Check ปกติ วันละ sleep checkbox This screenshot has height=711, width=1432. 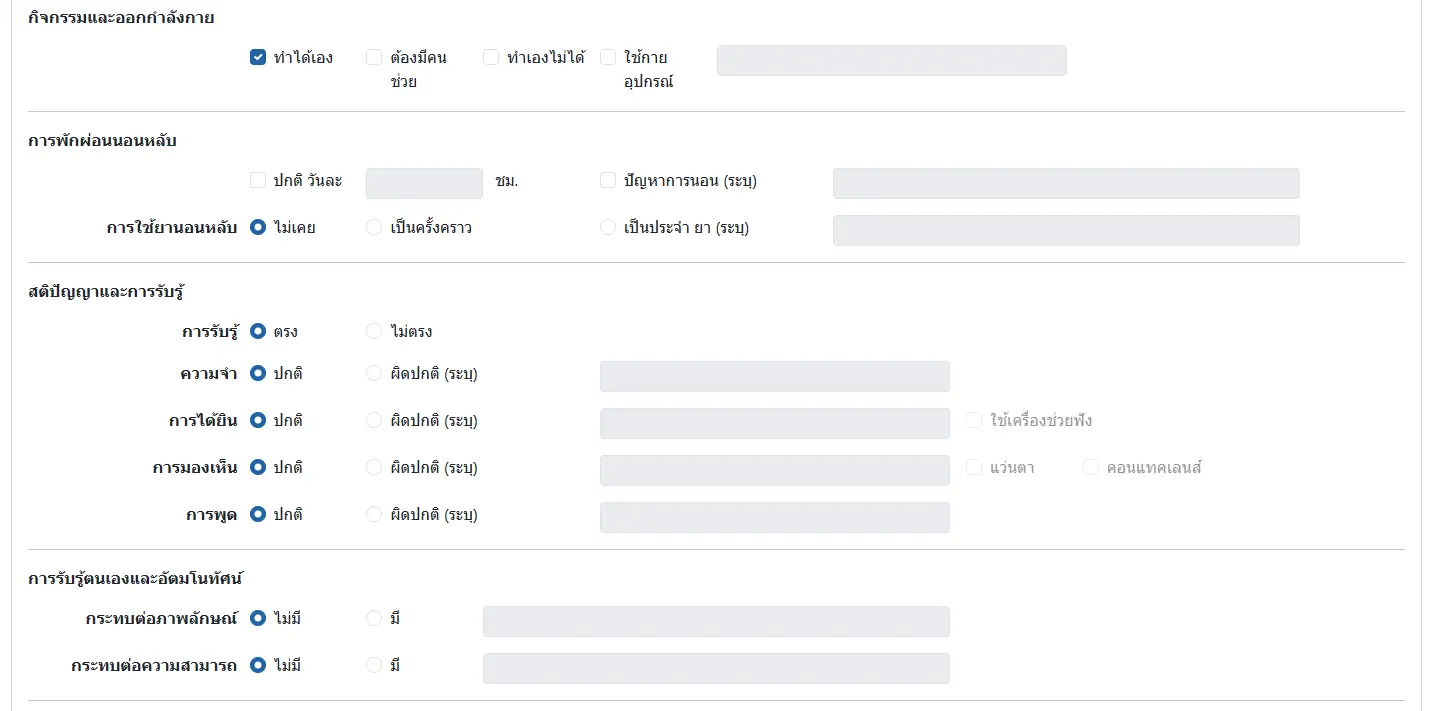258,181
